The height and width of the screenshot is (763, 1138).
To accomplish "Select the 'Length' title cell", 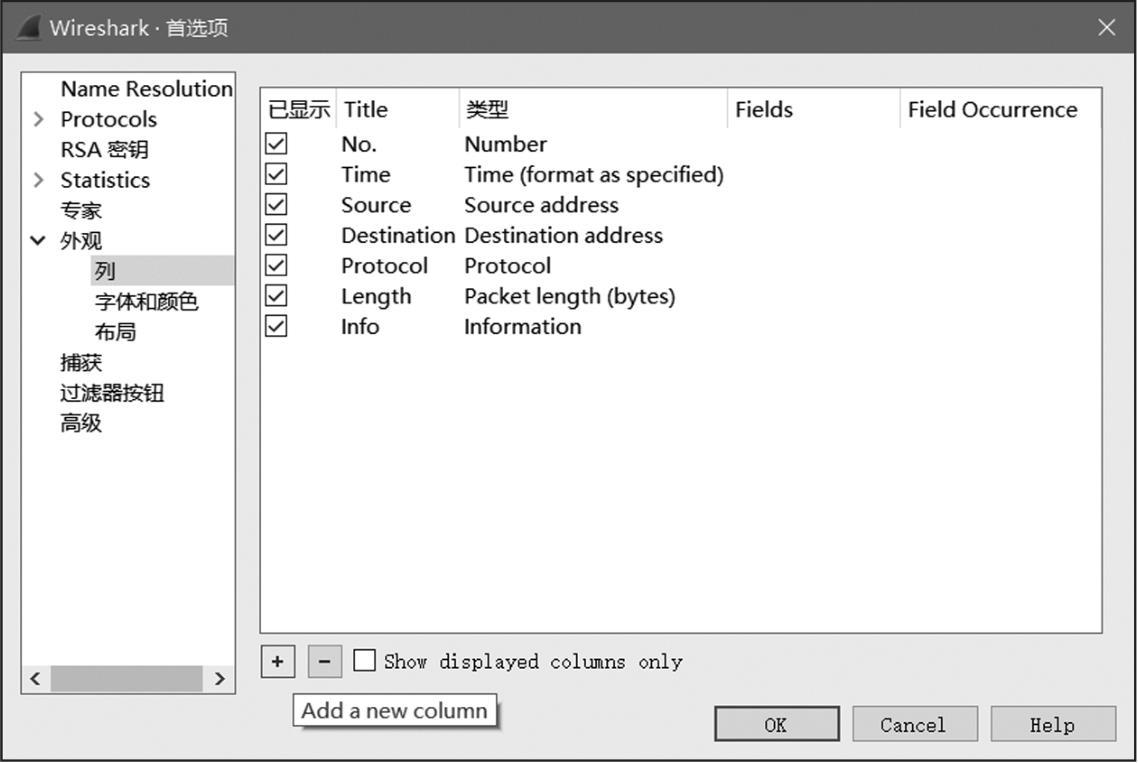I will [376, 296].
